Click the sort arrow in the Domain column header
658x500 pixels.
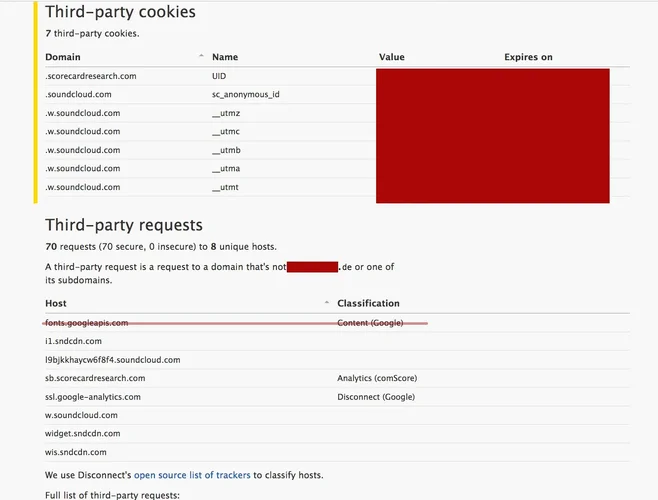click(201, 56)
